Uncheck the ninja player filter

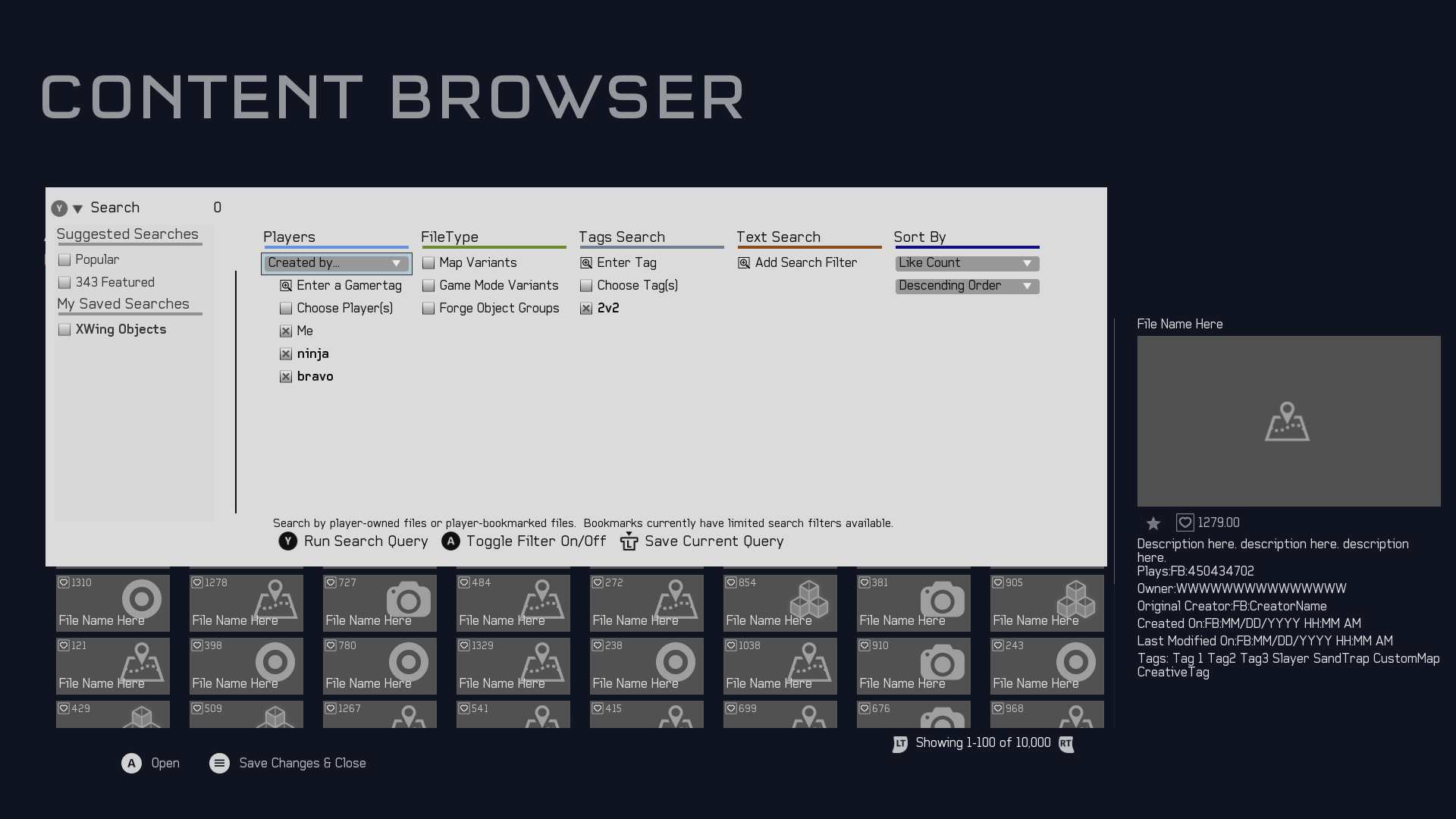pyautogui.click(x=286, y=354)
